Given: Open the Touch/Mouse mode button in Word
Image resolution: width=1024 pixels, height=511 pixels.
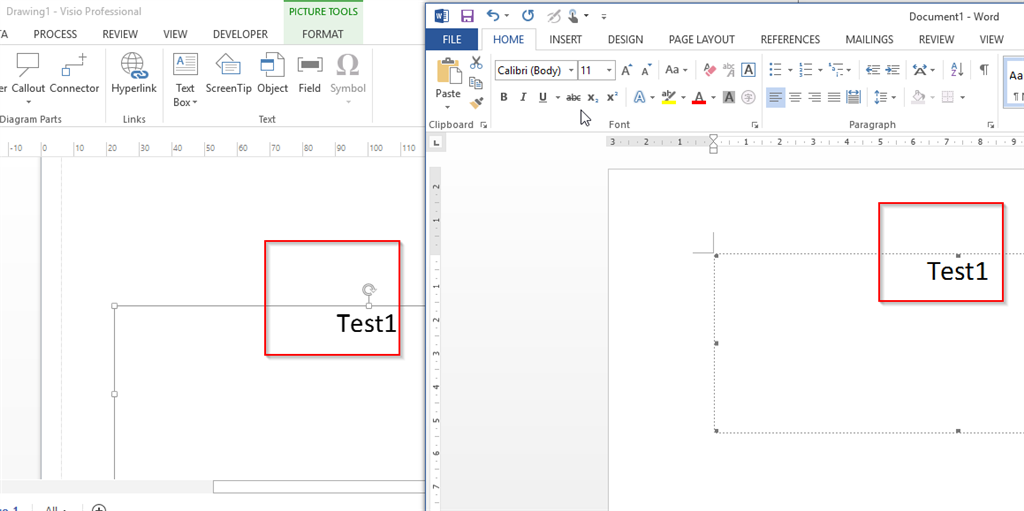Looking at the screenshot, I should [573, 16].
